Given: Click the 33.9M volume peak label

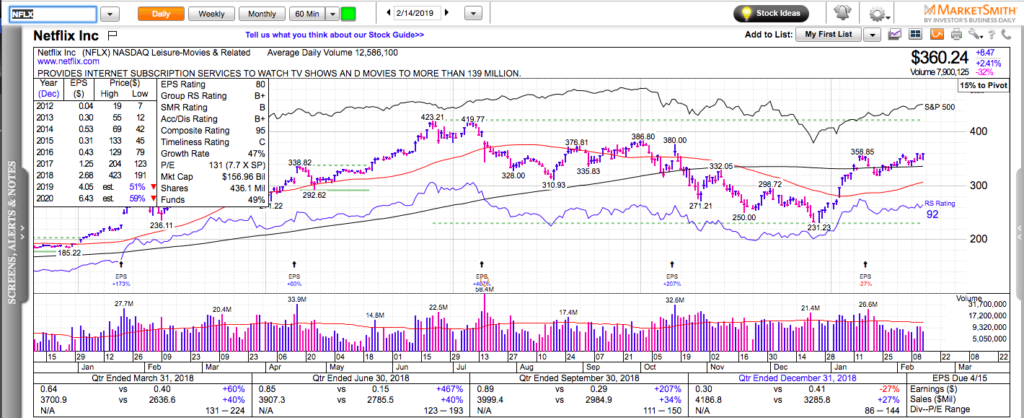Looking at the screenshot, I should [x=296, y=299].
